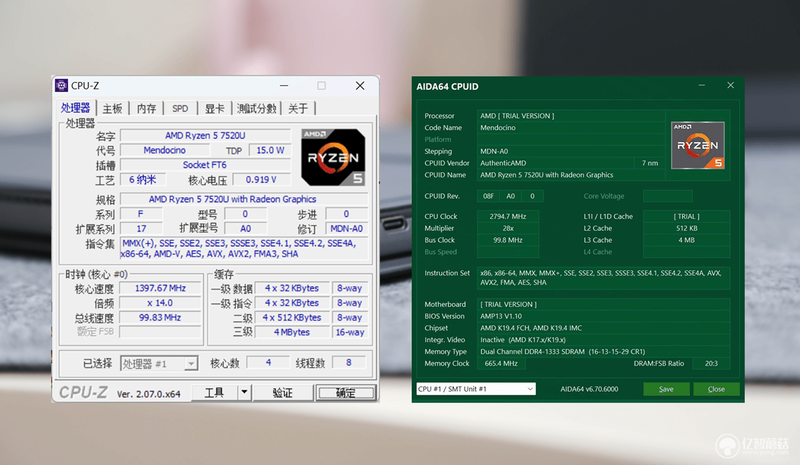The height and width of the screenshot is (465, 800).
Task: Click the AIDA64 Instruction Set text field
Action: tap(604, 278)
